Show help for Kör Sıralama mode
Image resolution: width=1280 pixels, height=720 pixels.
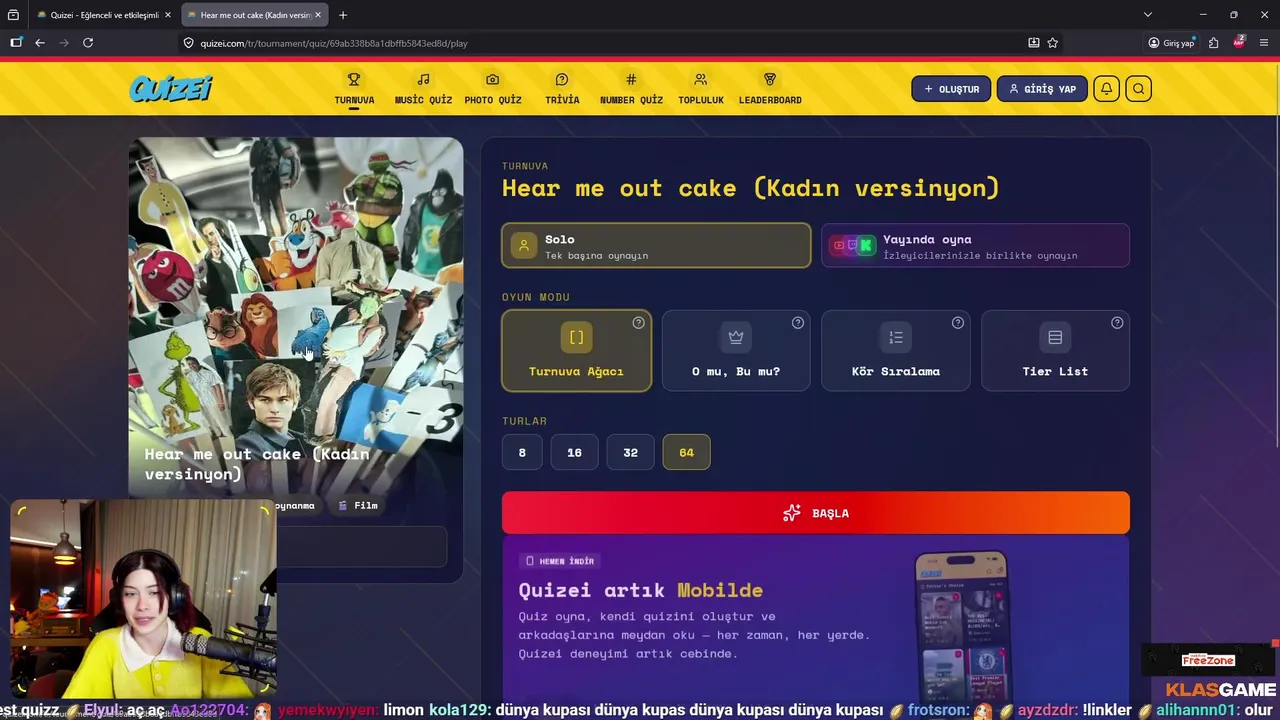click(957, 323)
